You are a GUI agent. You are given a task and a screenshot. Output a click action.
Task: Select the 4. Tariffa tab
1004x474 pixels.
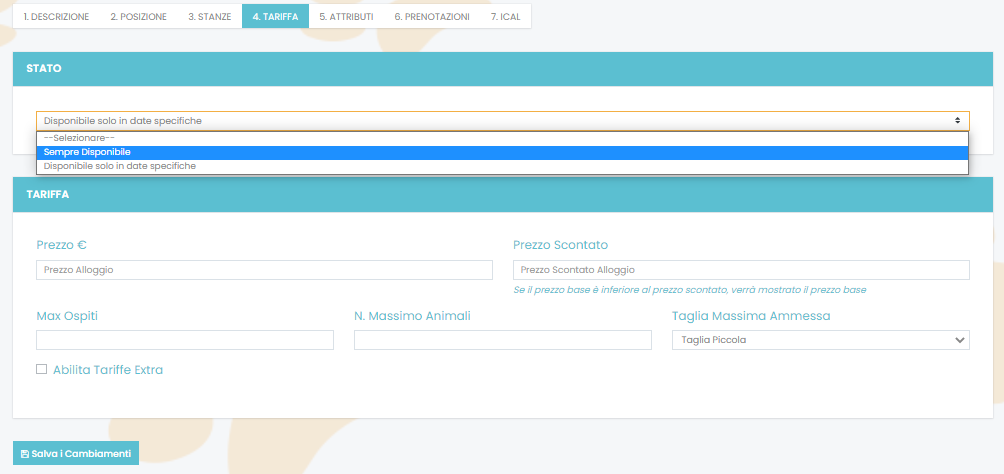[x=275, y=17]
